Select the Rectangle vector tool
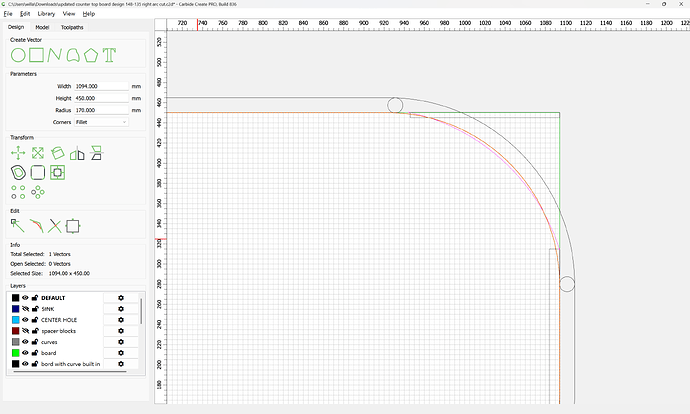 coord(36,54)
